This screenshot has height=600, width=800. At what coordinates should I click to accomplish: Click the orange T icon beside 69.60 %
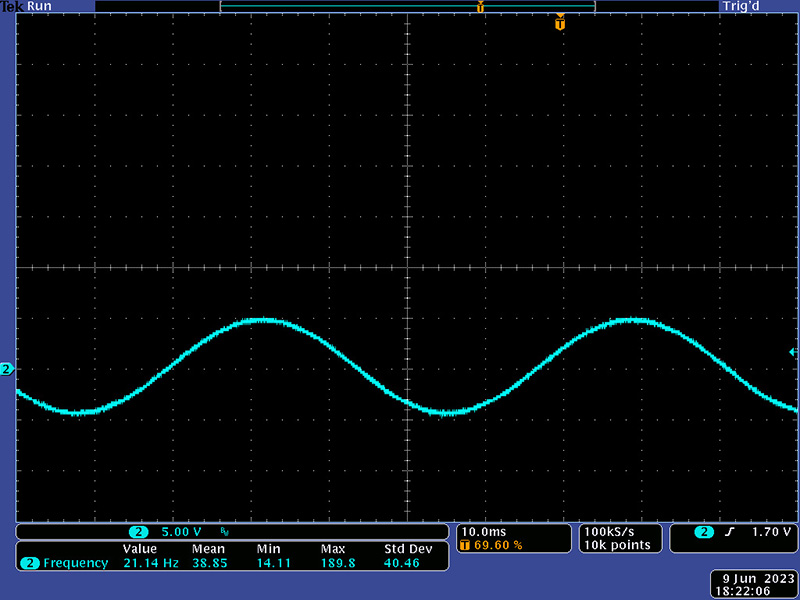coord(464,545)
